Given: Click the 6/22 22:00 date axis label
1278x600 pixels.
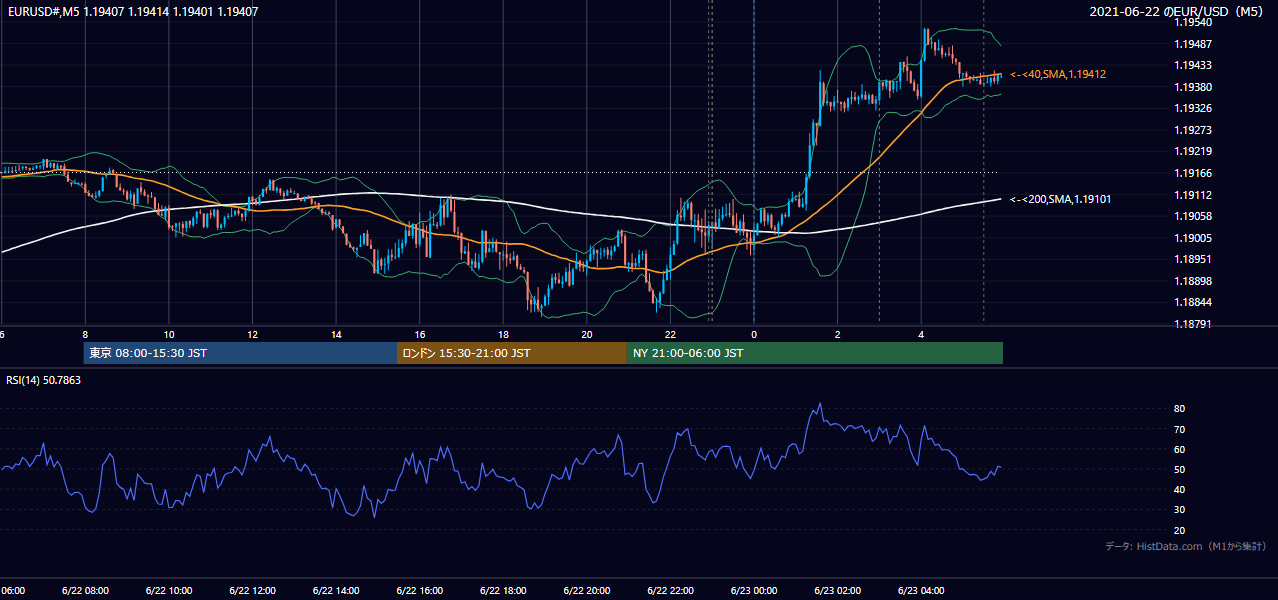Looking at the screenshot, I should click(x=670, y=591).
